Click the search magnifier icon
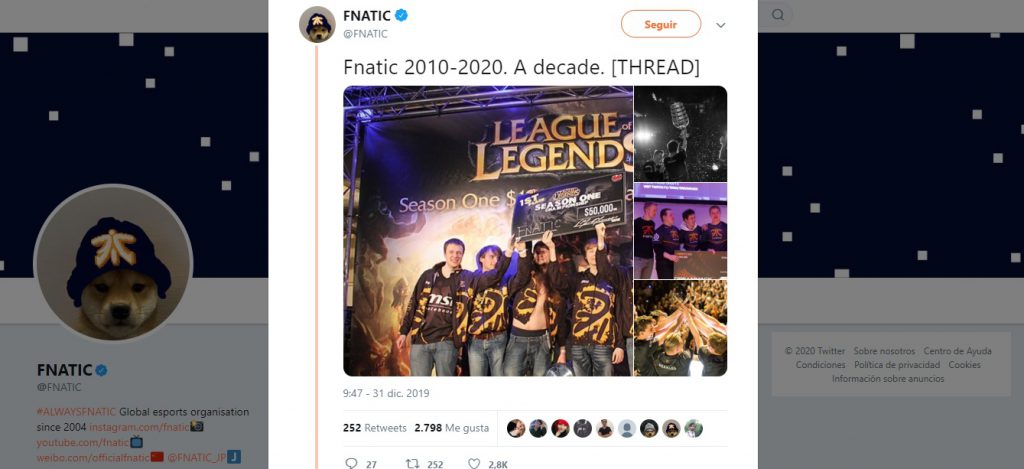1024x469 pixels. tap(777, 14)
